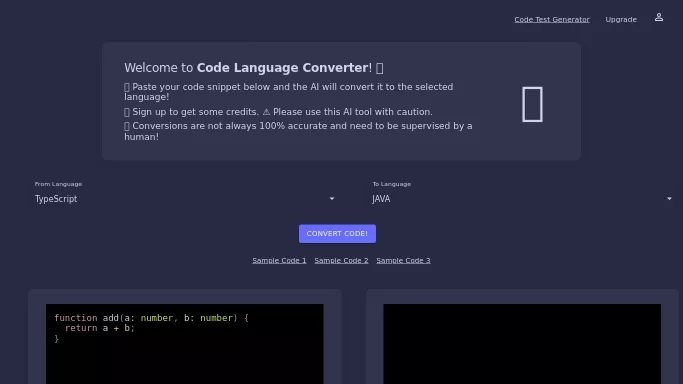Click the 'From Language' label
The image size is (683, 384).
pos(58,184)
